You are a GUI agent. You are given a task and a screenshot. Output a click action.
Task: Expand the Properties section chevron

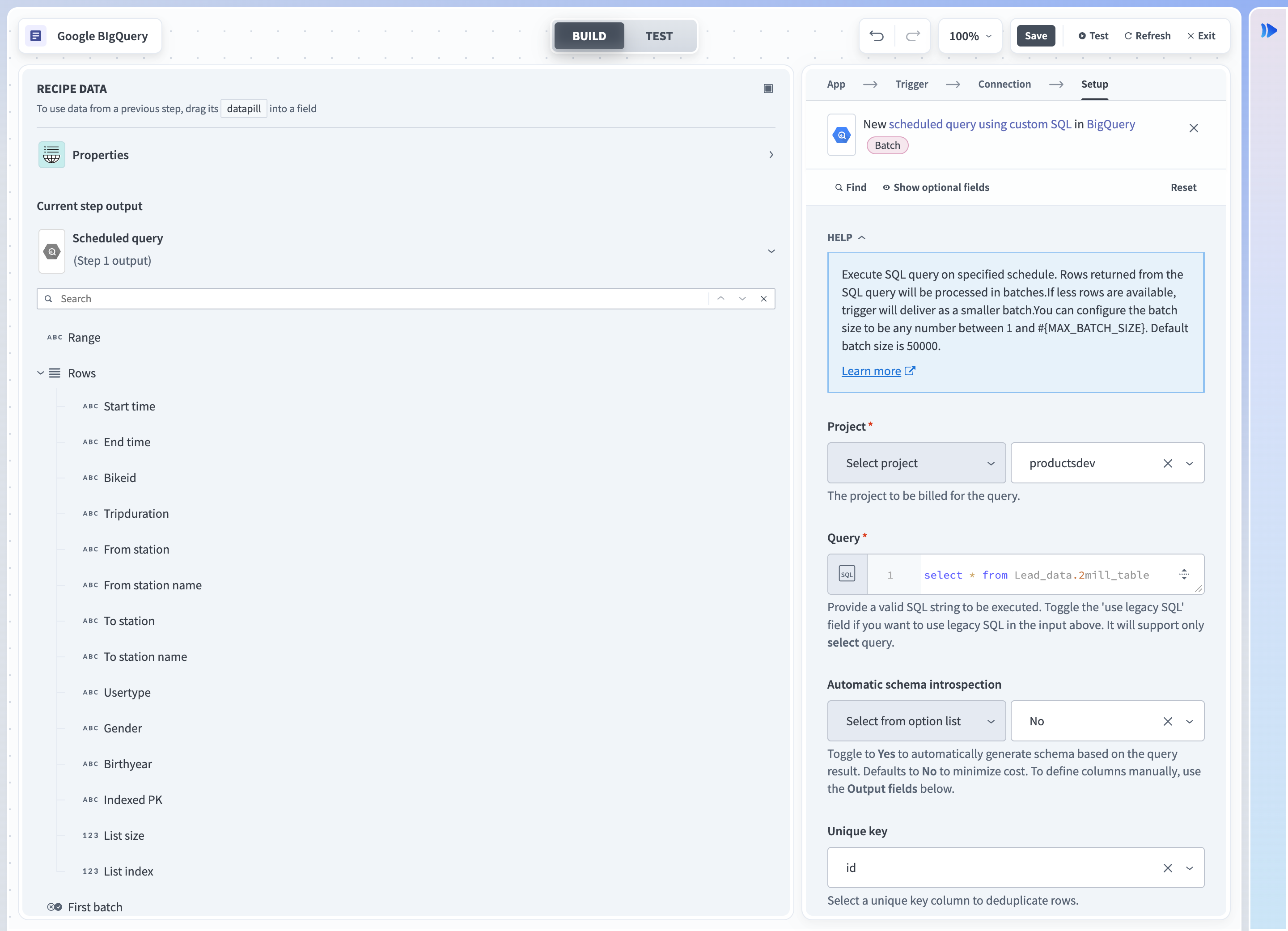[771, 154]
